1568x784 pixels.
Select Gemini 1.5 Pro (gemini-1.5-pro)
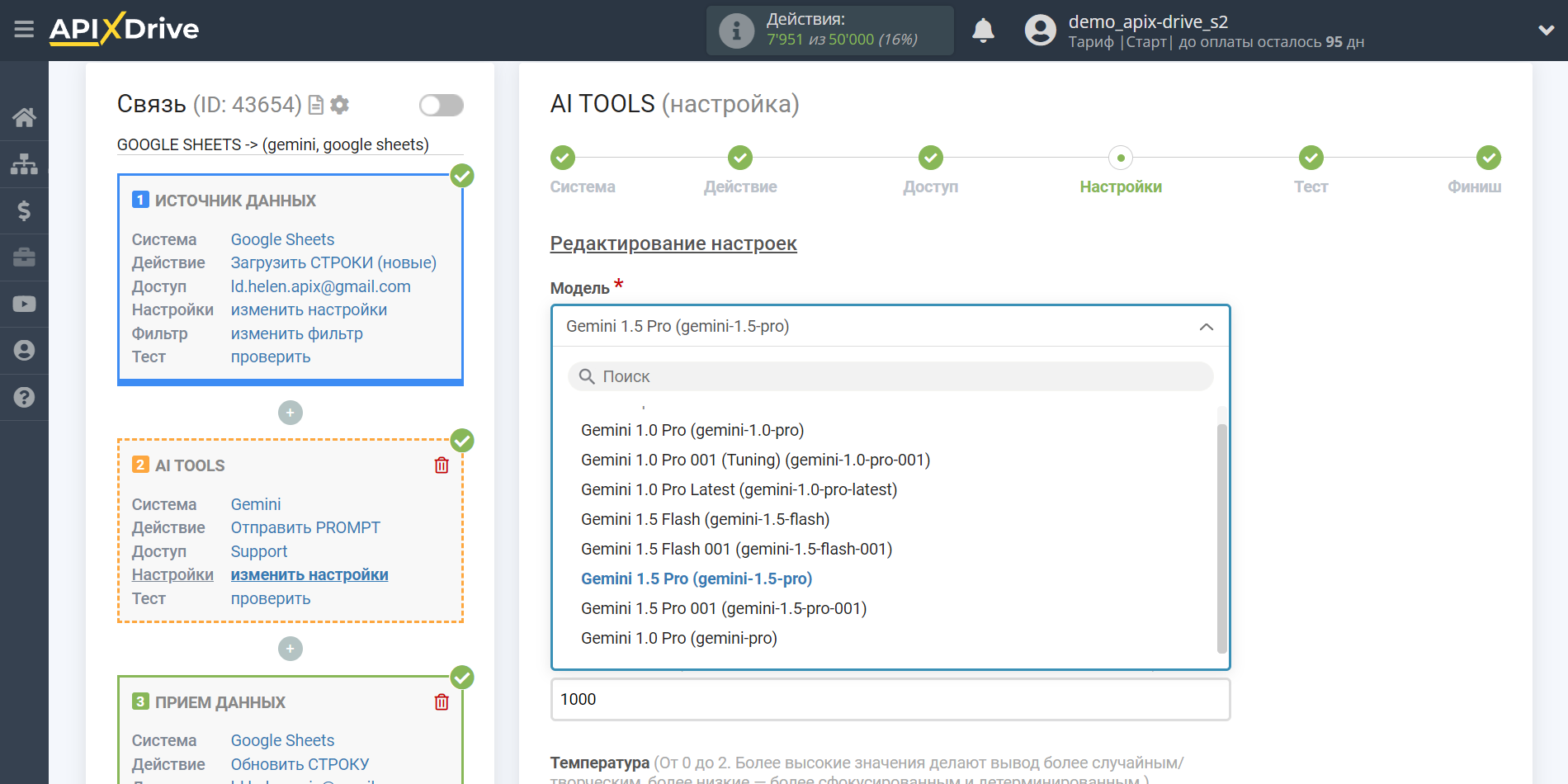[697, 579]
